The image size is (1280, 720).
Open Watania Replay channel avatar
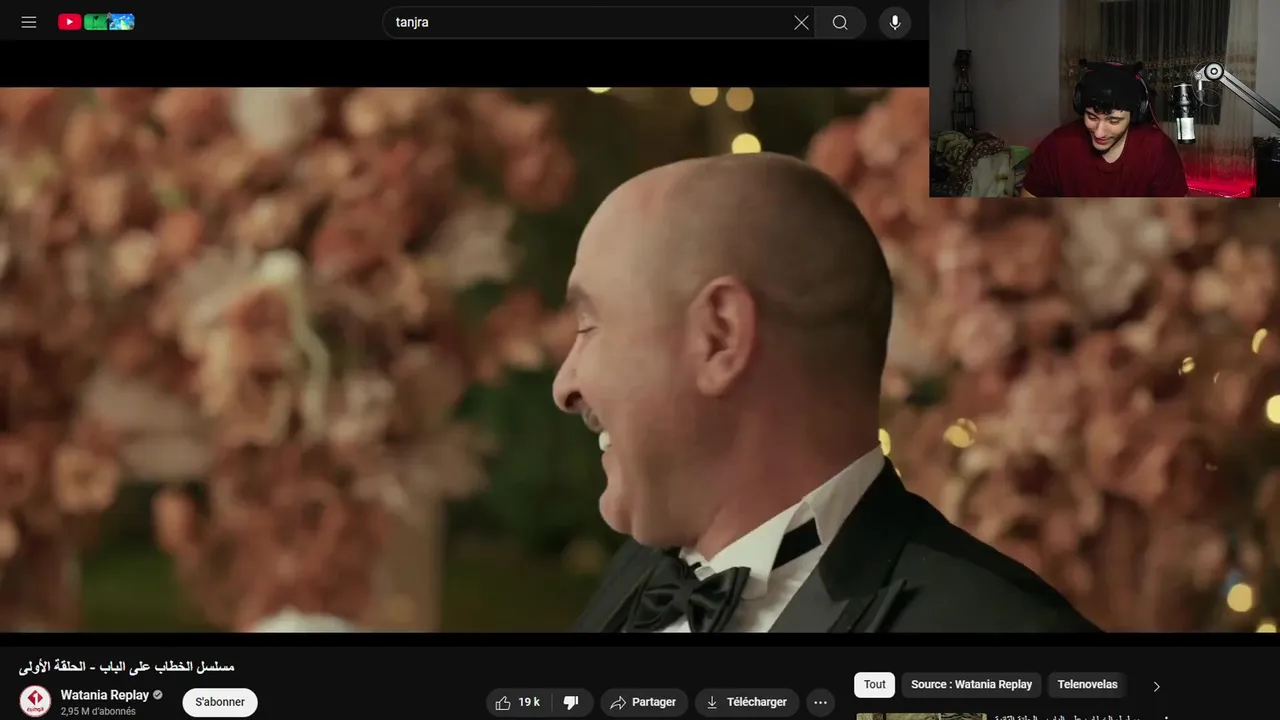tap(35, 701)
